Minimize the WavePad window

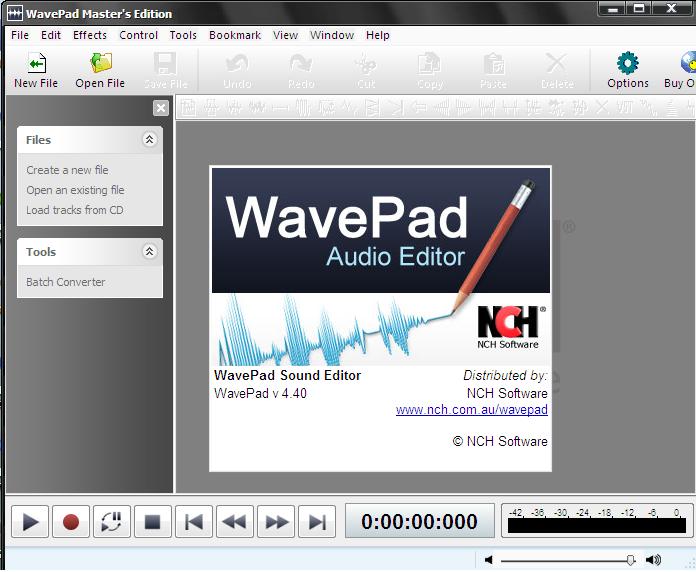[613, 8]
